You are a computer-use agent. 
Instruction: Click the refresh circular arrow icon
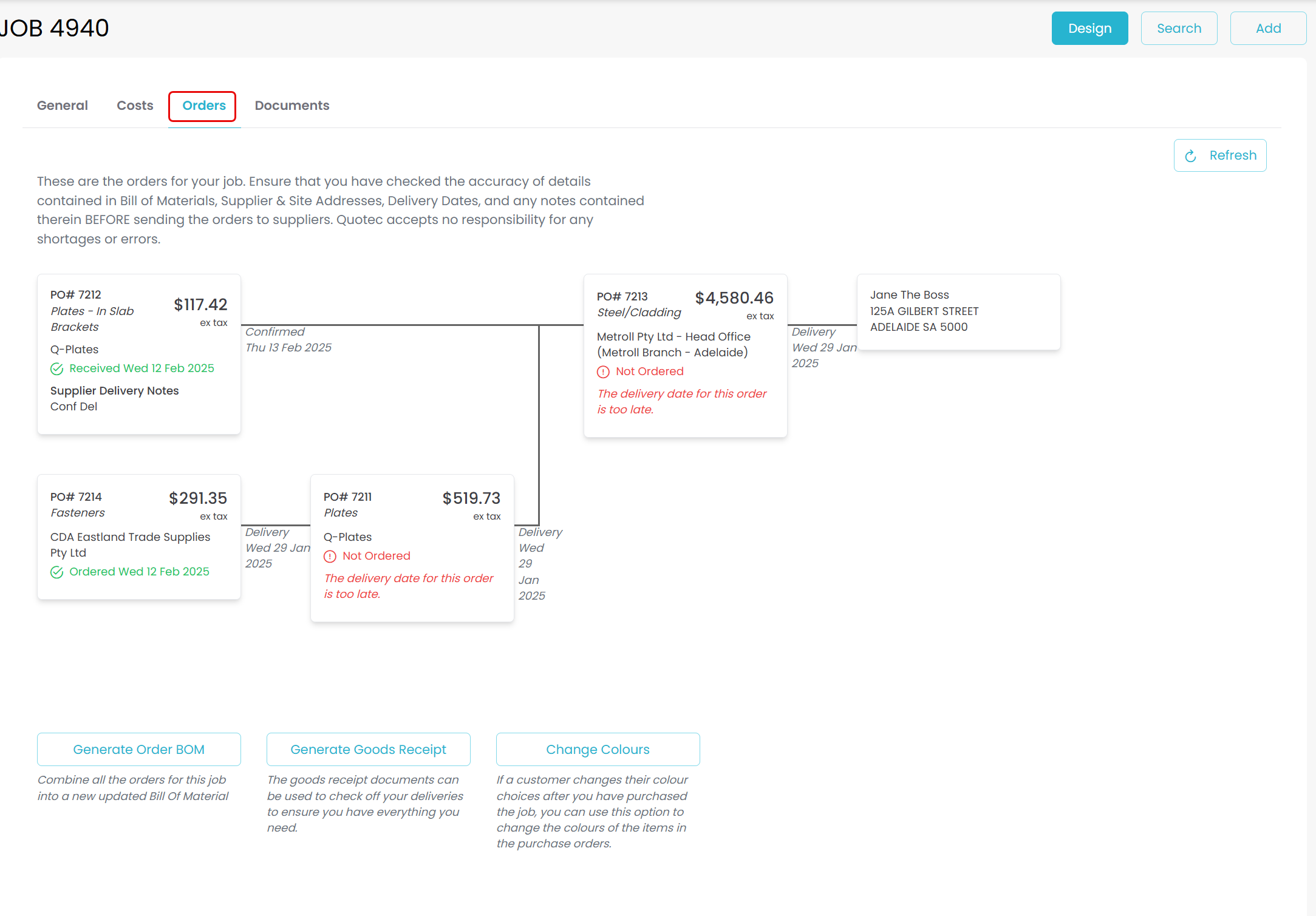click(x=1190, y=156)
